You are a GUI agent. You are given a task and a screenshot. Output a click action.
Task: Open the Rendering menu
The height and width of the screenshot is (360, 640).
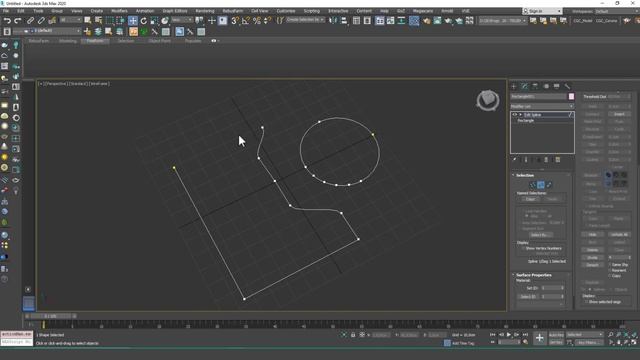point(205,11)
